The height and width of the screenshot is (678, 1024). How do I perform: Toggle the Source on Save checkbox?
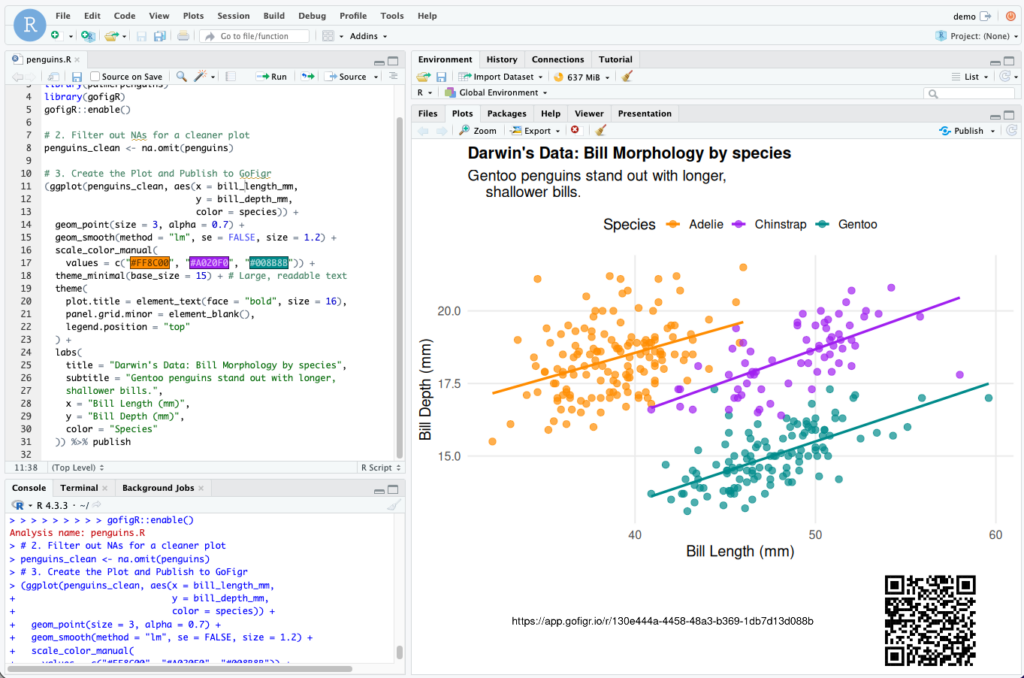tap(95, 76)
